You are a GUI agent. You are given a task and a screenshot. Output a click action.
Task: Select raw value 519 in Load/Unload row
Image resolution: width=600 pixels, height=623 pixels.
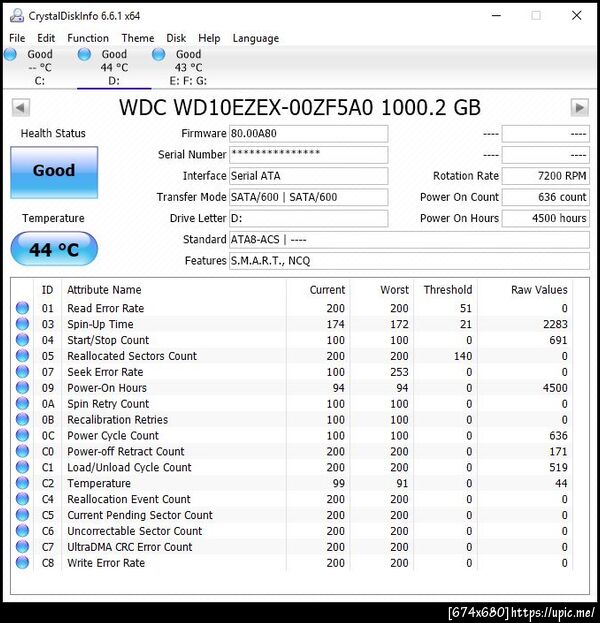558,467
